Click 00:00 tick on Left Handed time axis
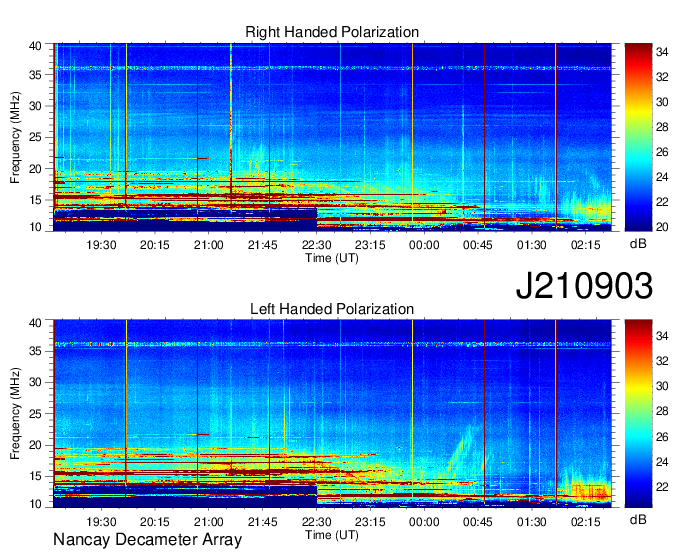The image size is (680, 552). tap(424, 522)
